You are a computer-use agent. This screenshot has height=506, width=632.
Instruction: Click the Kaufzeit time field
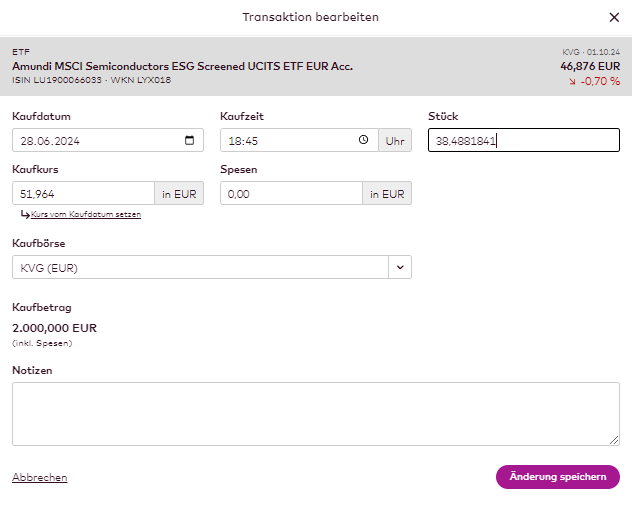tap(285, 141)
